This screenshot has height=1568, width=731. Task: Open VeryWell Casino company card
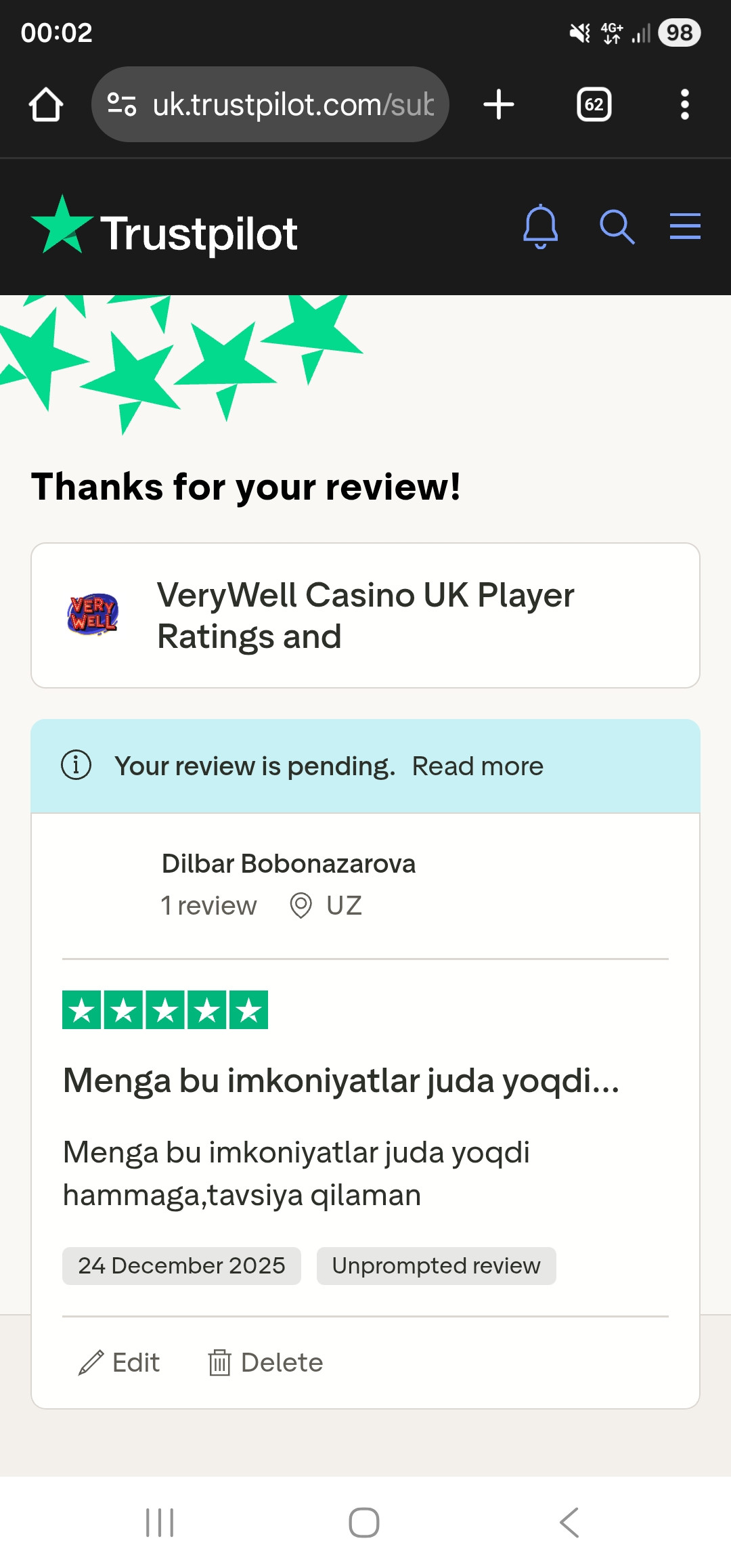[365, 615]
